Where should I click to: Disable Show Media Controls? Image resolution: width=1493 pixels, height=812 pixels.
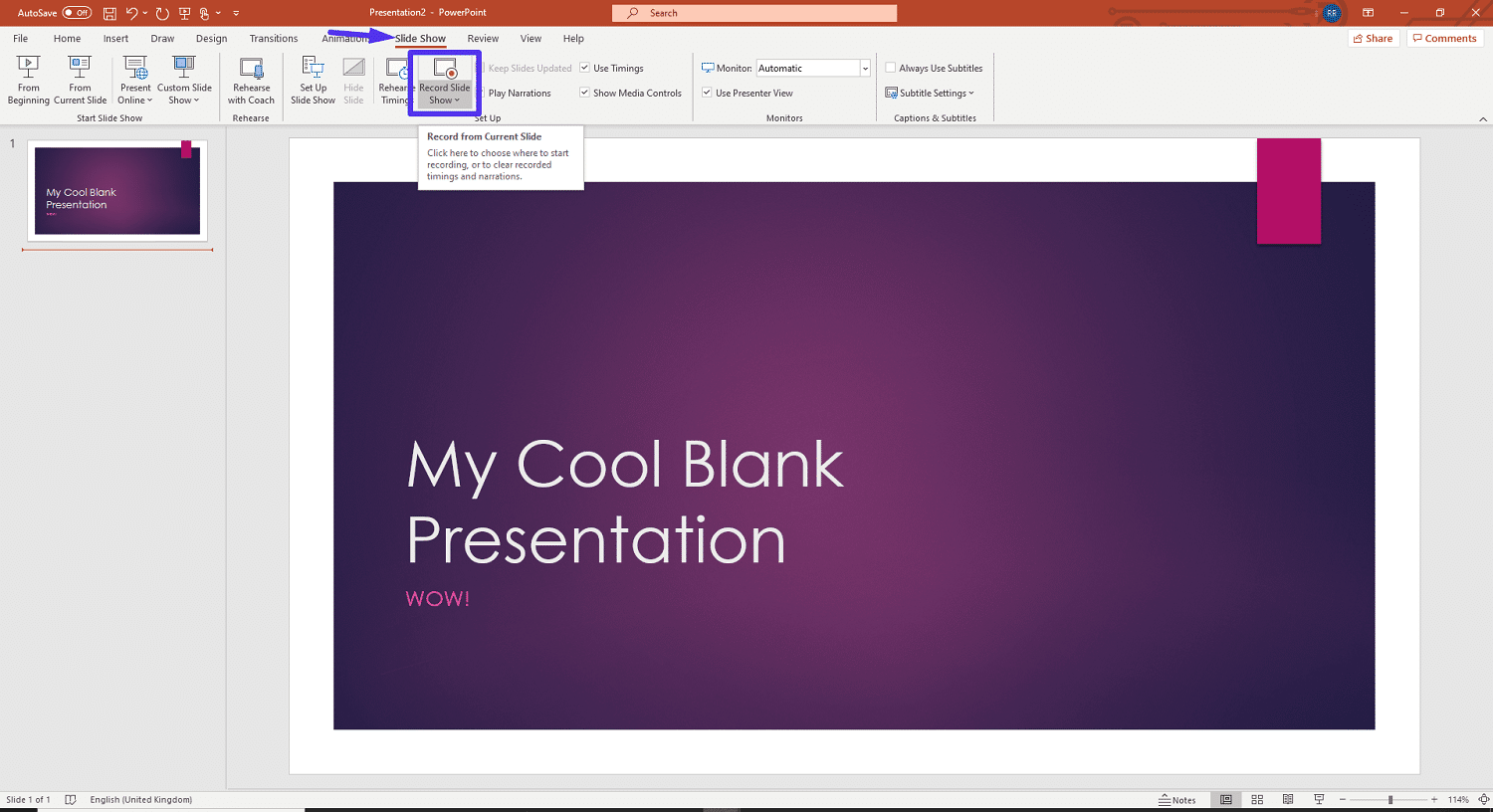pos(584,93)
